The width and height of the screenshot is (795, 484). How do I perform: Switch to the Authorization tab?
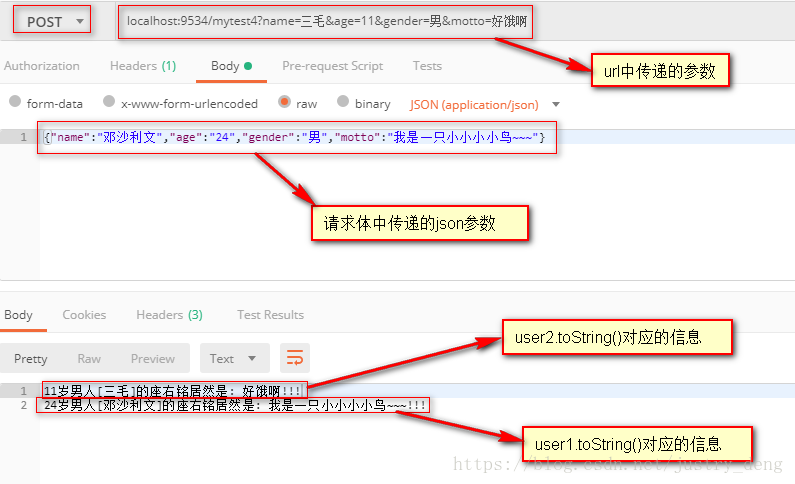42,66
